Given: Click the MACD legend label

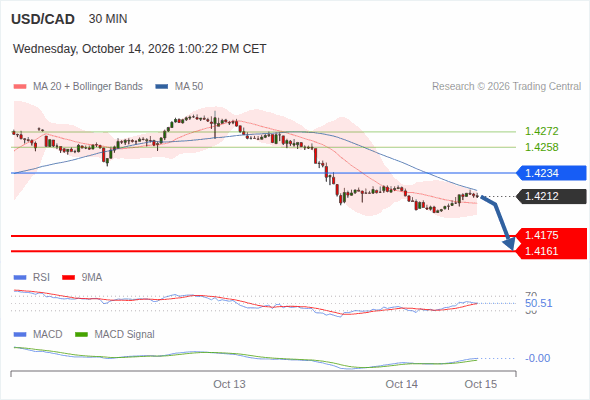Looking at the screenshot, I should [x=48, y=335].
